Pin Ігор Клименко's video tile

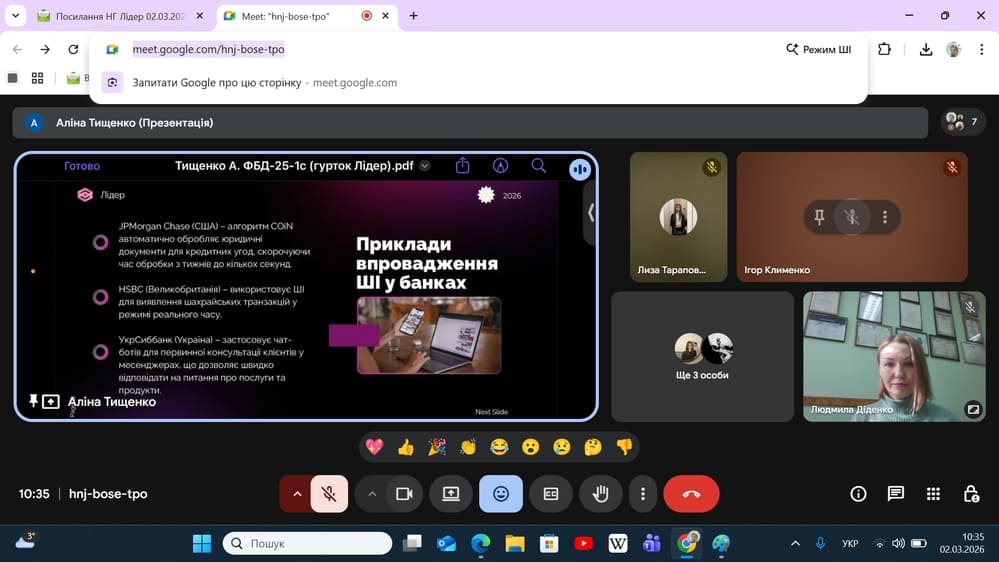(819, 217)
